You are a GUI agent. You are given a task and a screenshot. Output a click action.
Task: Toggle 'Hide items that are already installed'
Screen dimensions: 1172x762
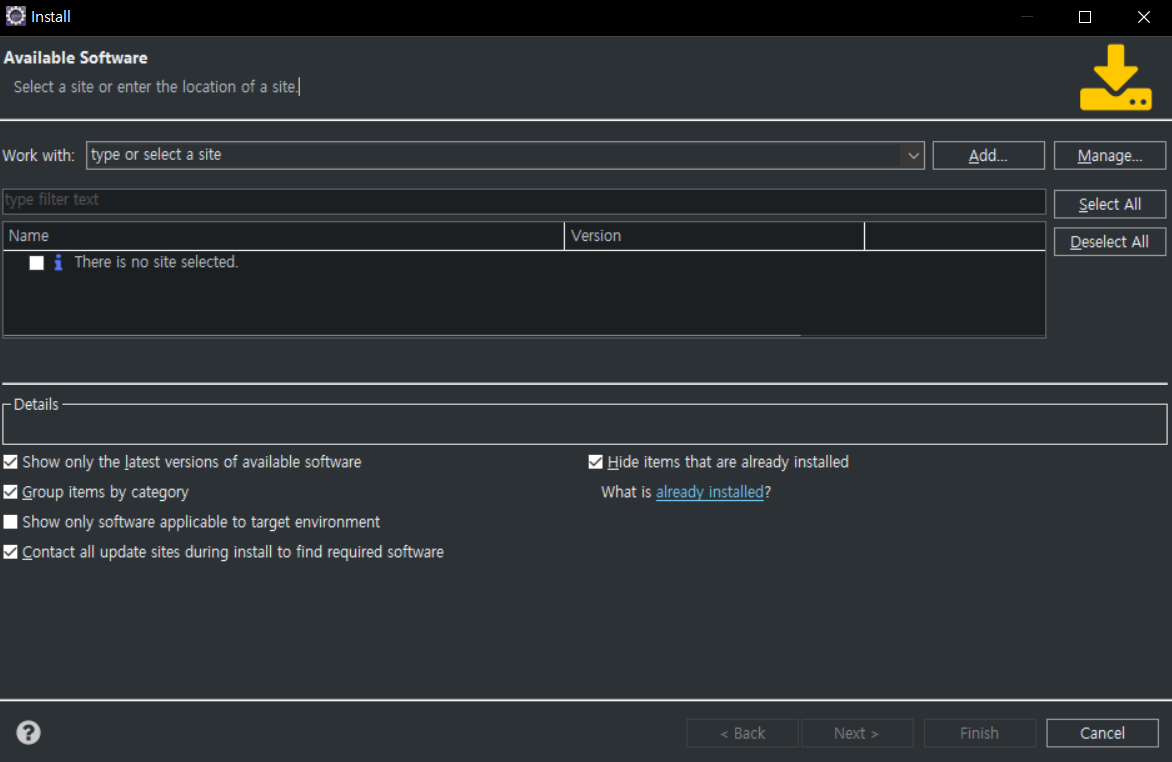596,462
